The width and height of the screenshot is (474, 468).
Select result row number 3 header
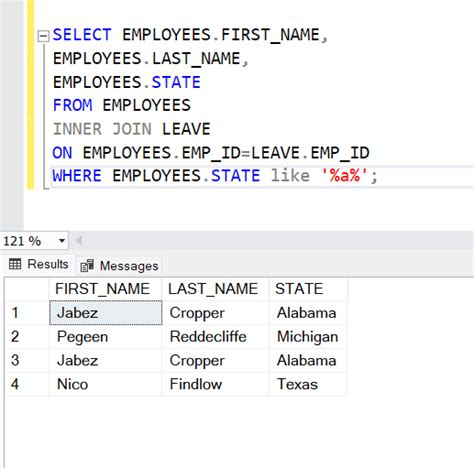(27, 361)
